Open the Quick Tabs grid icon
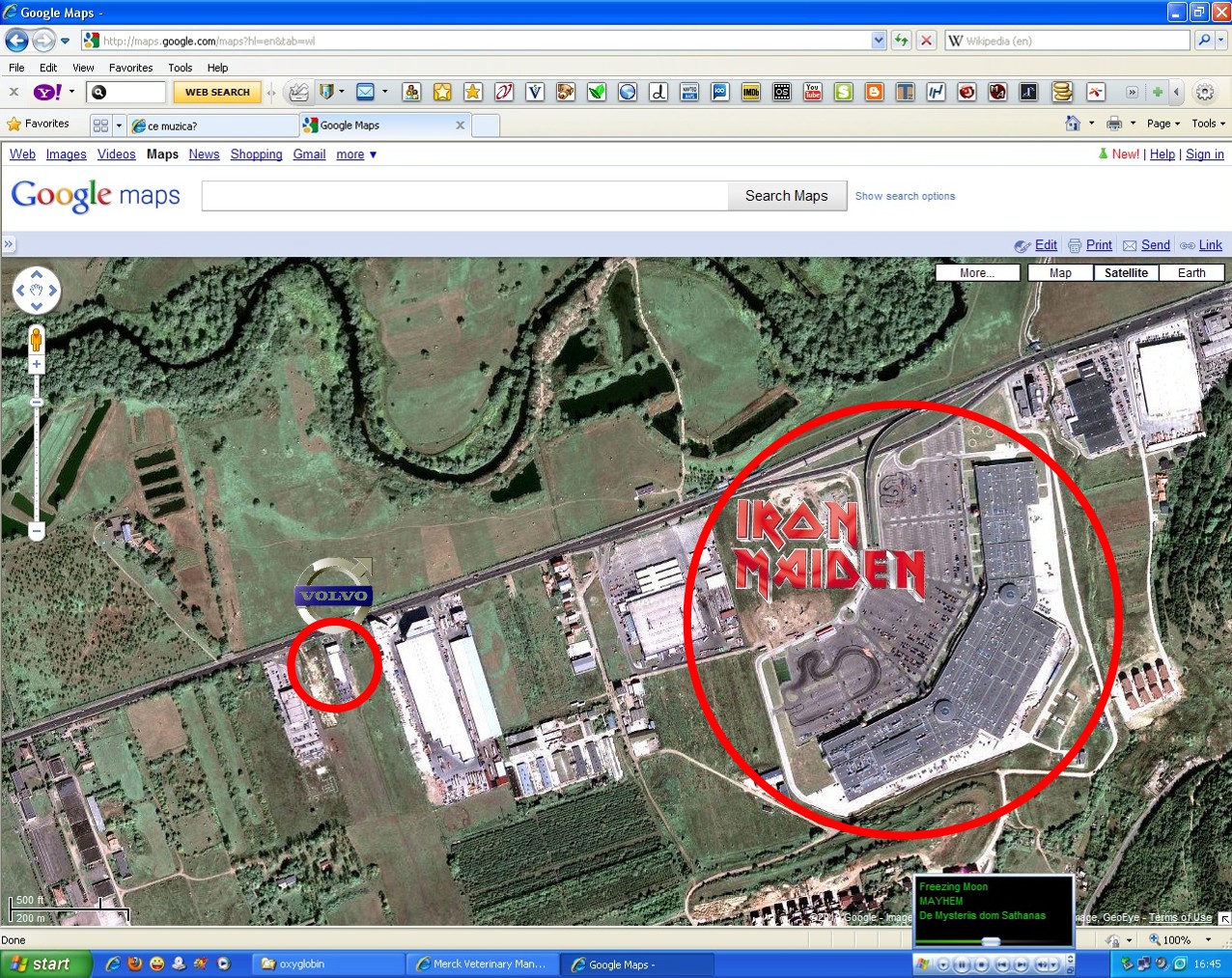 (x=100, y=126)
